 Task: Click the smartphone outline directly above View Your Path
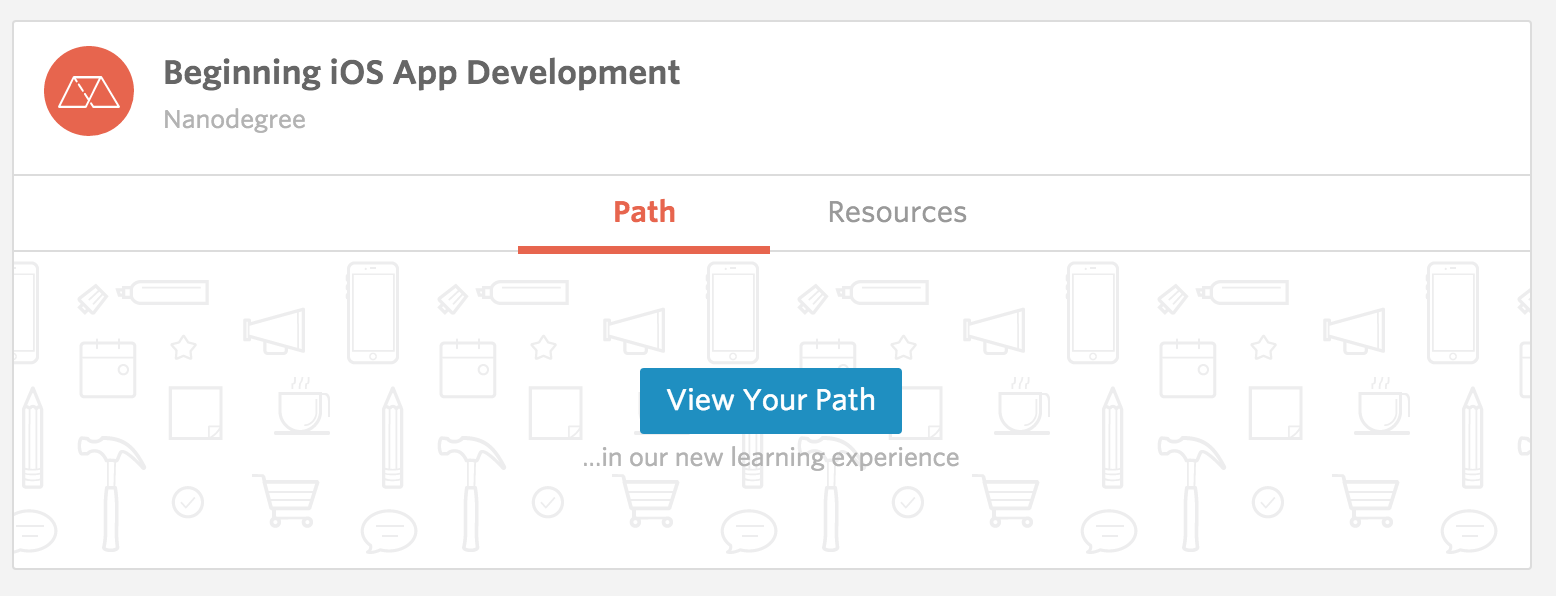coord(732,311)
